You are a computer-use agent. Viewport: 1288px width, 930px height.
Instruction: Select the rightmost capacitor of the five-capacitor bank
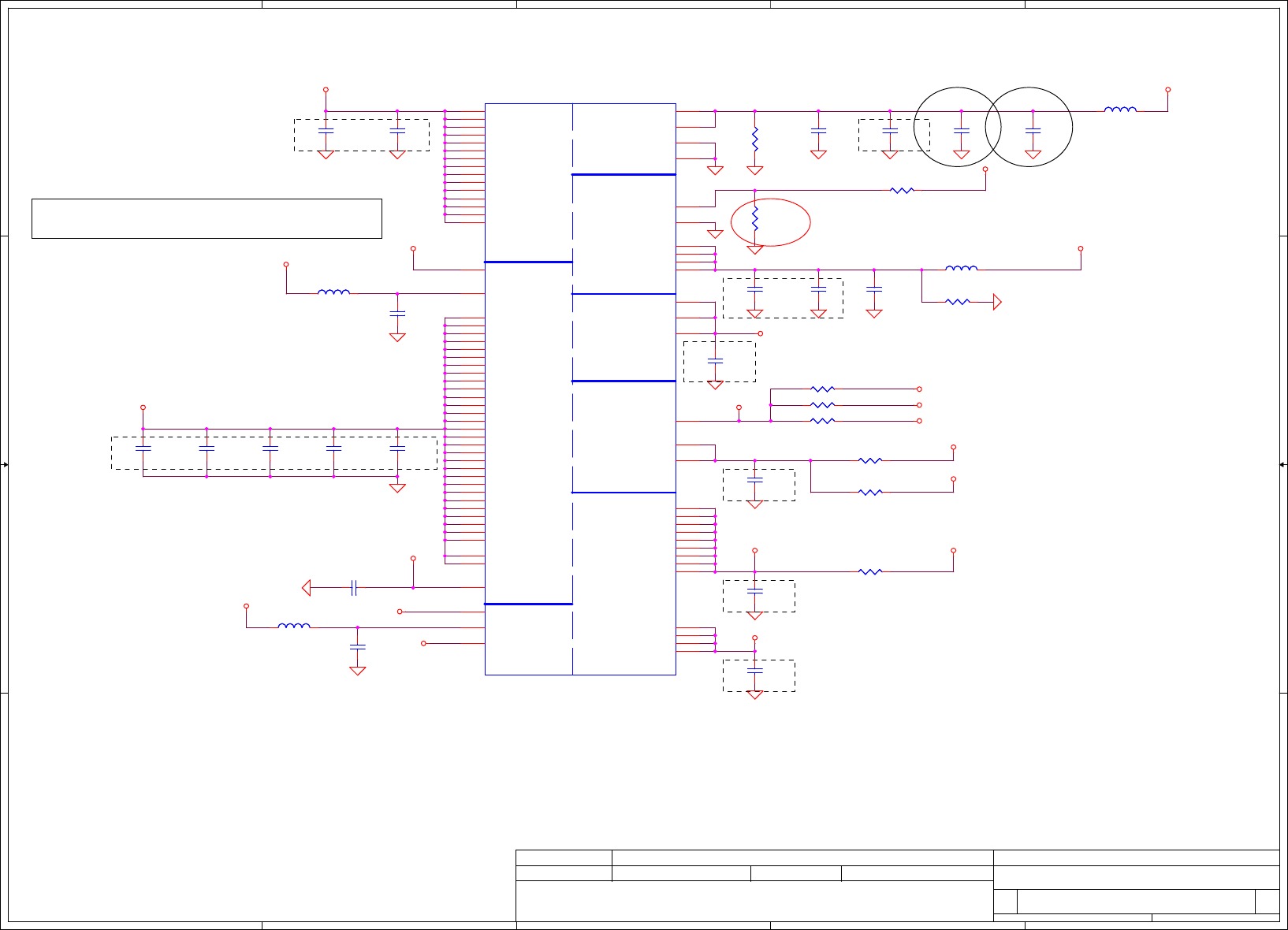tap(397, 448)
